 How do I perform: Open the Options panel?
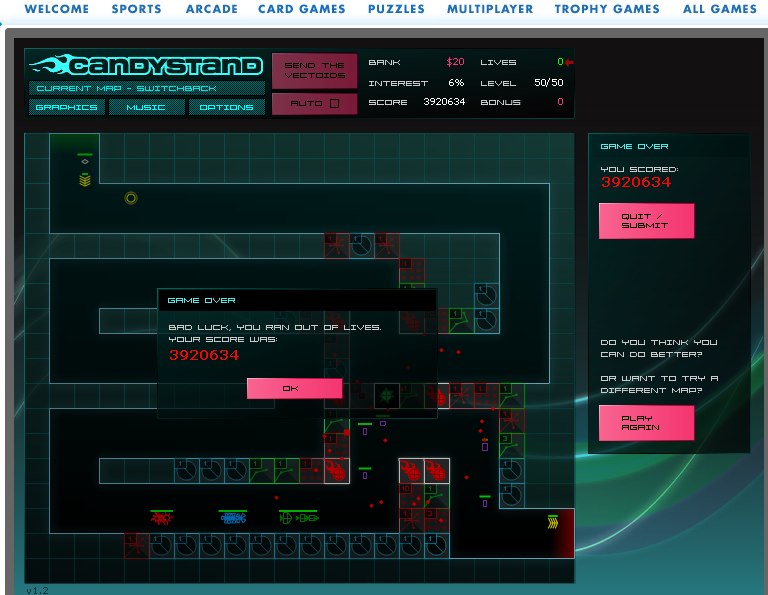(x=227, y=107)
